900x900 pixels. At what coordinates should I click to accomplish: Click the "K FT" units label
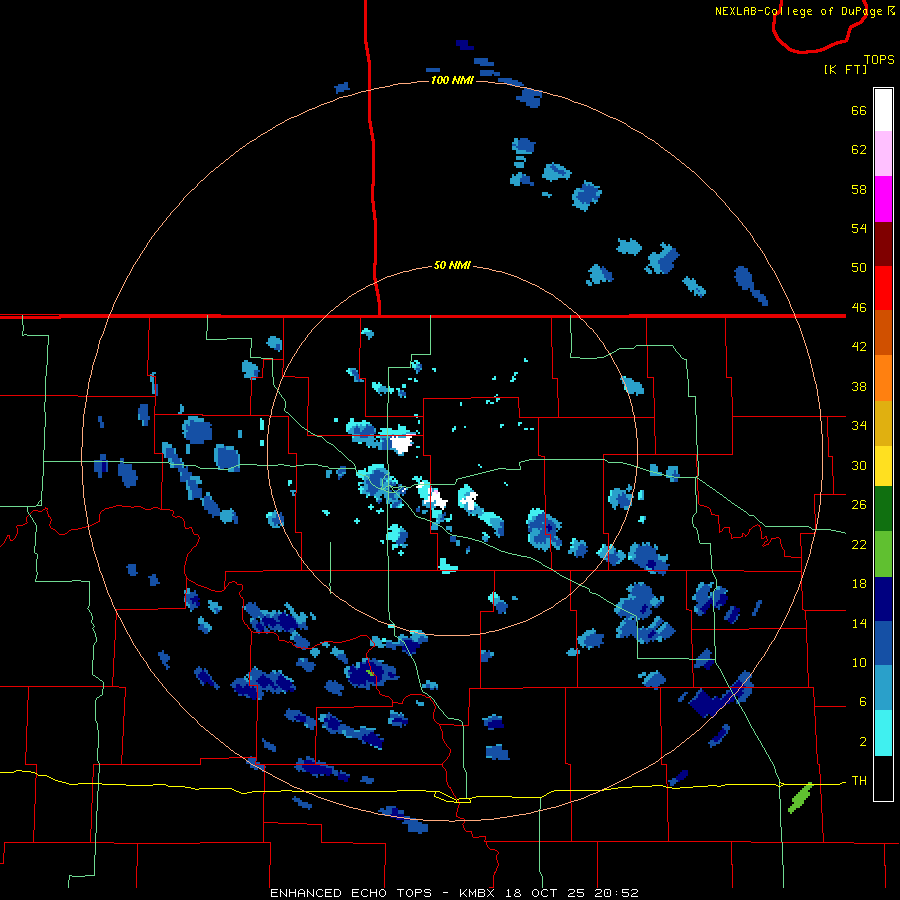point(845,69)
